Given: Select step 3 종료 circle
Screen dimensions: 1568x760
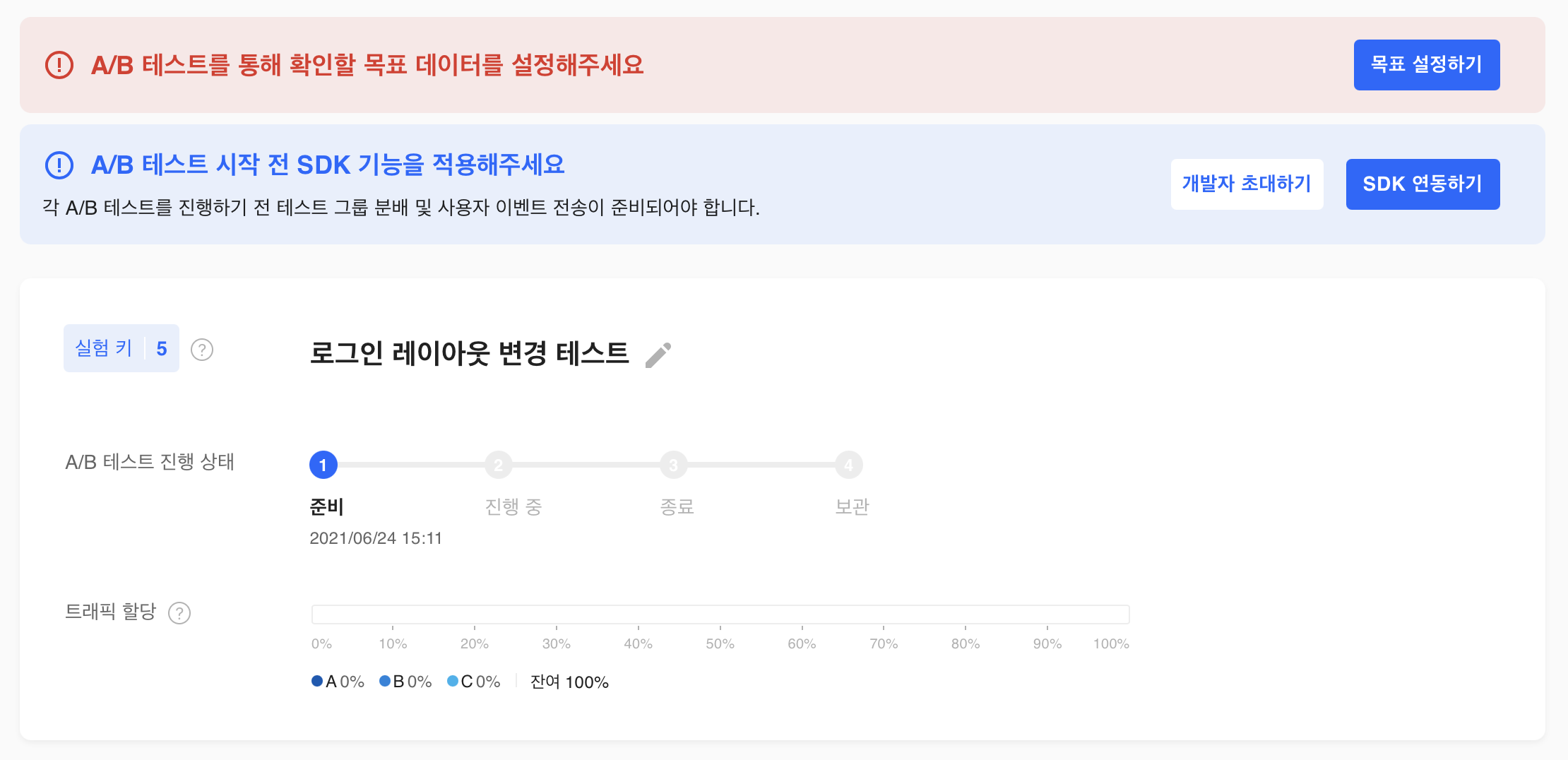Looking at the screenshot, I should pyautogui.click(x=674, y=465).
